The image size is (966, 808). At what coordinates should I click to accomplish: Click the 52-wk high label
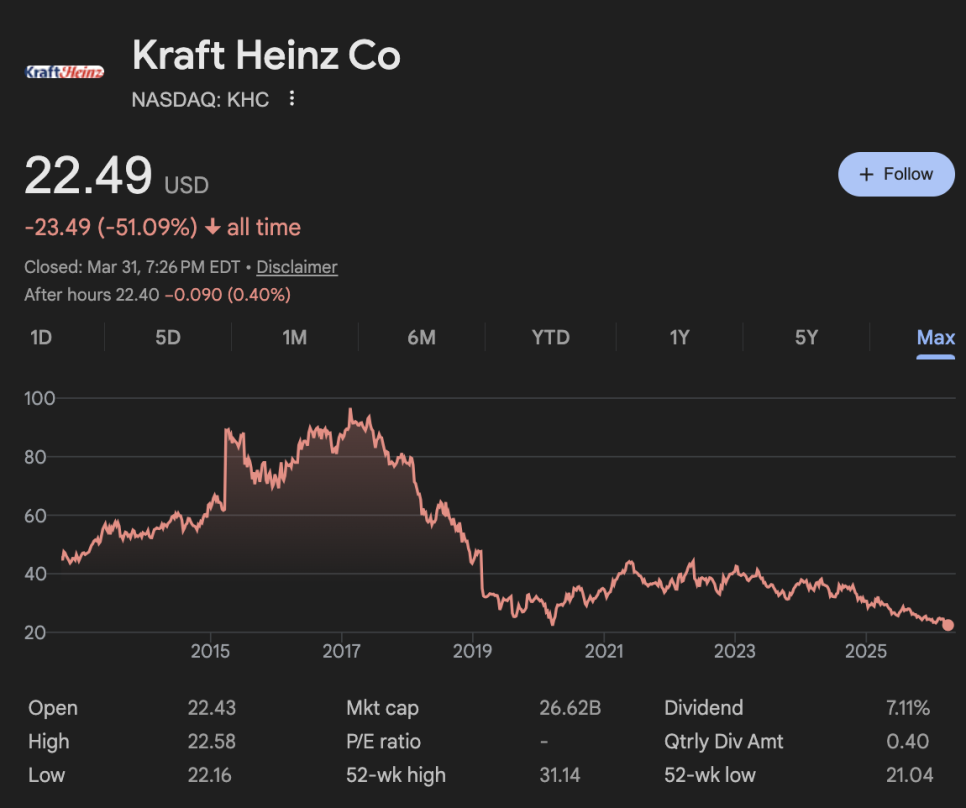click(396, 775)
